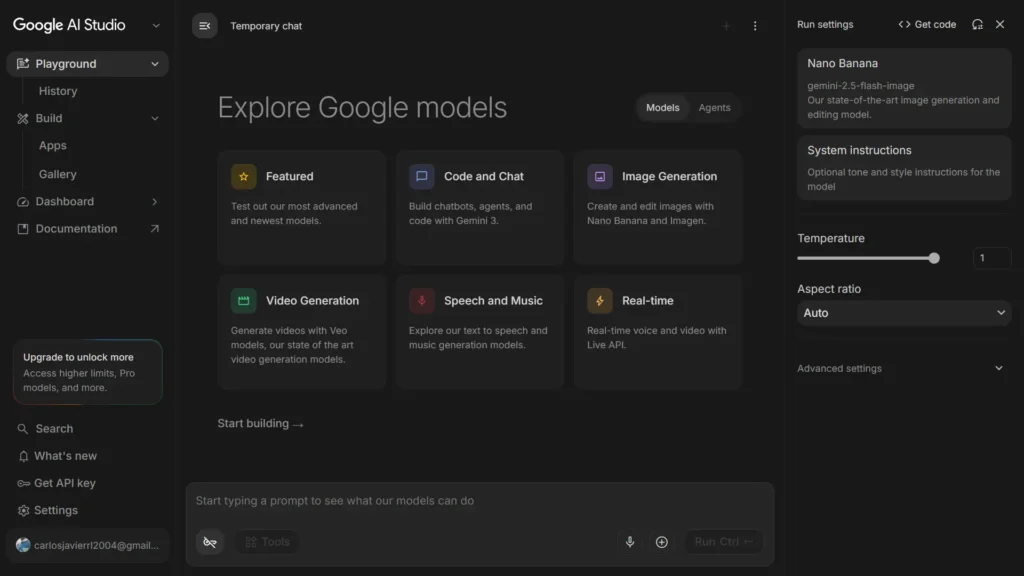1024x576 pixels.
Task: Click the Code and Chat card description text
Action: [470, 214]
